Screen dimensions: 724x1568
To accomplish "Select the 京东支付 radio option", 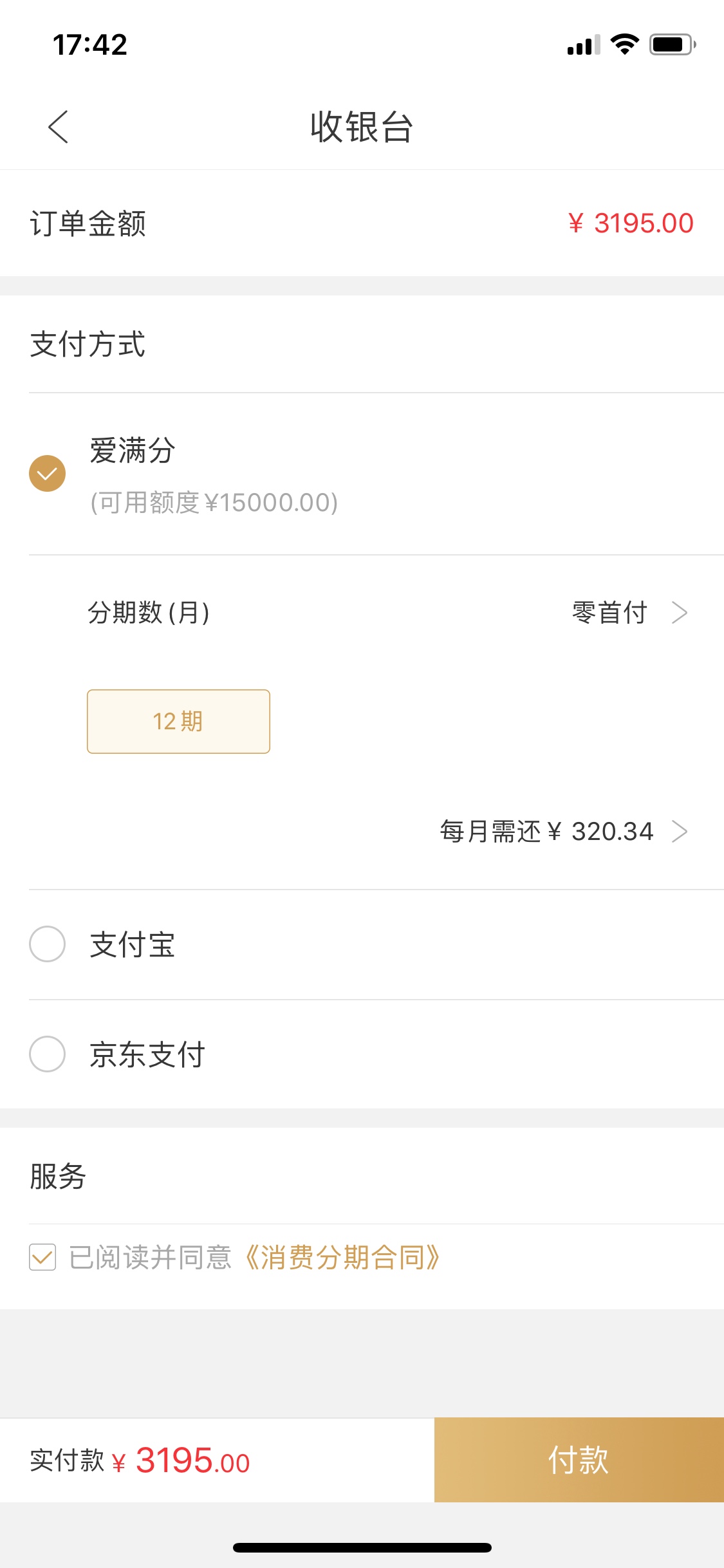I will point(47,1054).
